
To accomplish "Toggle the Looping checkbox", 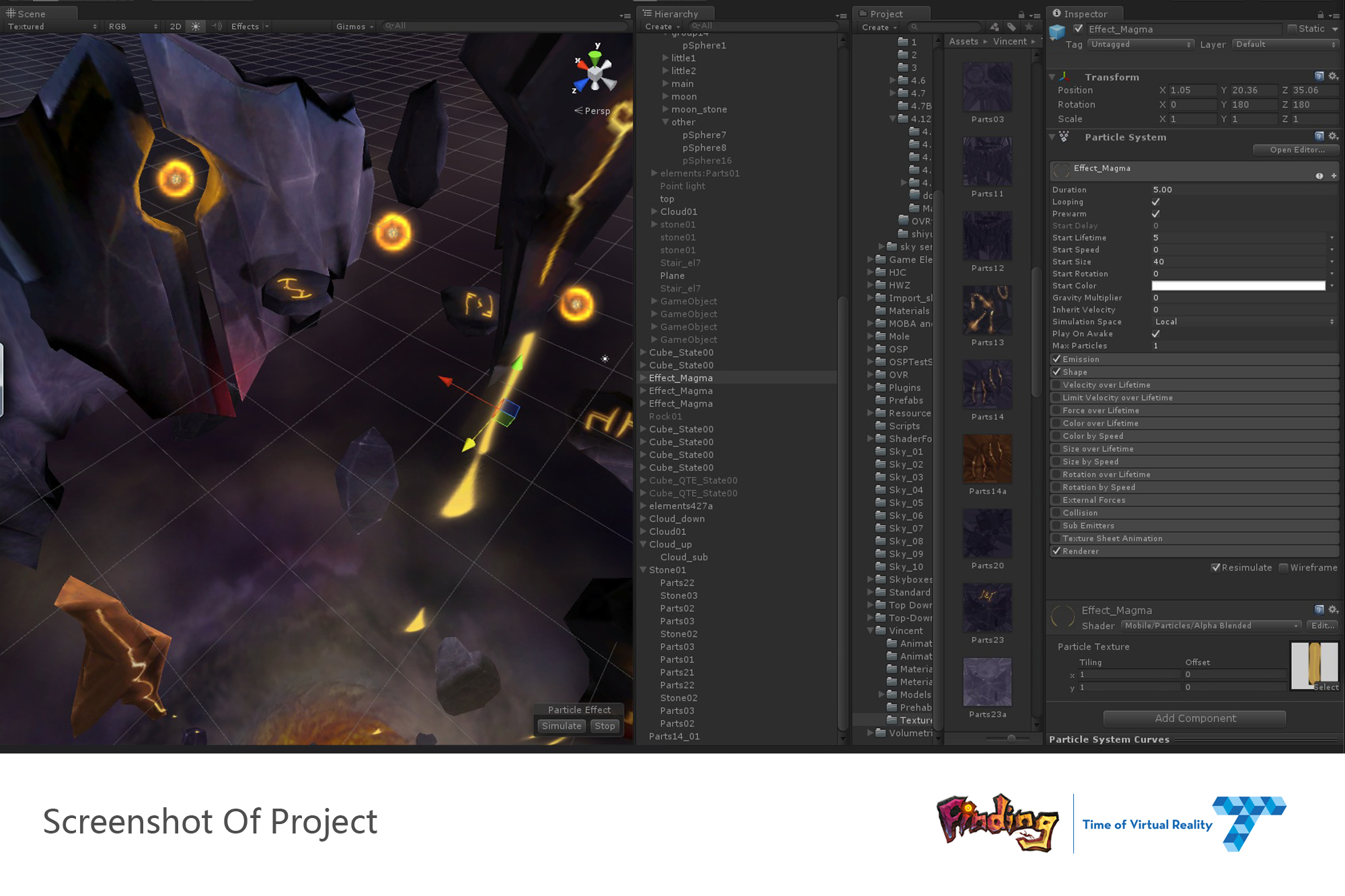I will click(x=1155, y=202).
